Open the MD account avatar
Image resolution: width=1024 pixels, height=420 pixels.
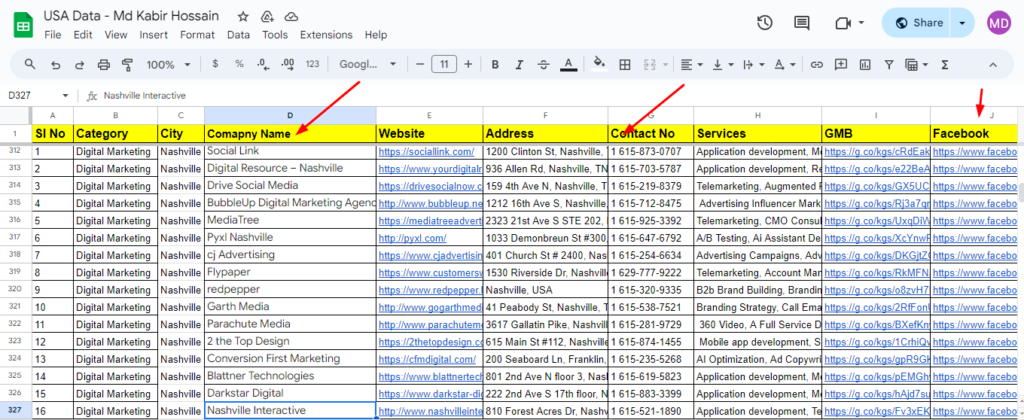999,23
